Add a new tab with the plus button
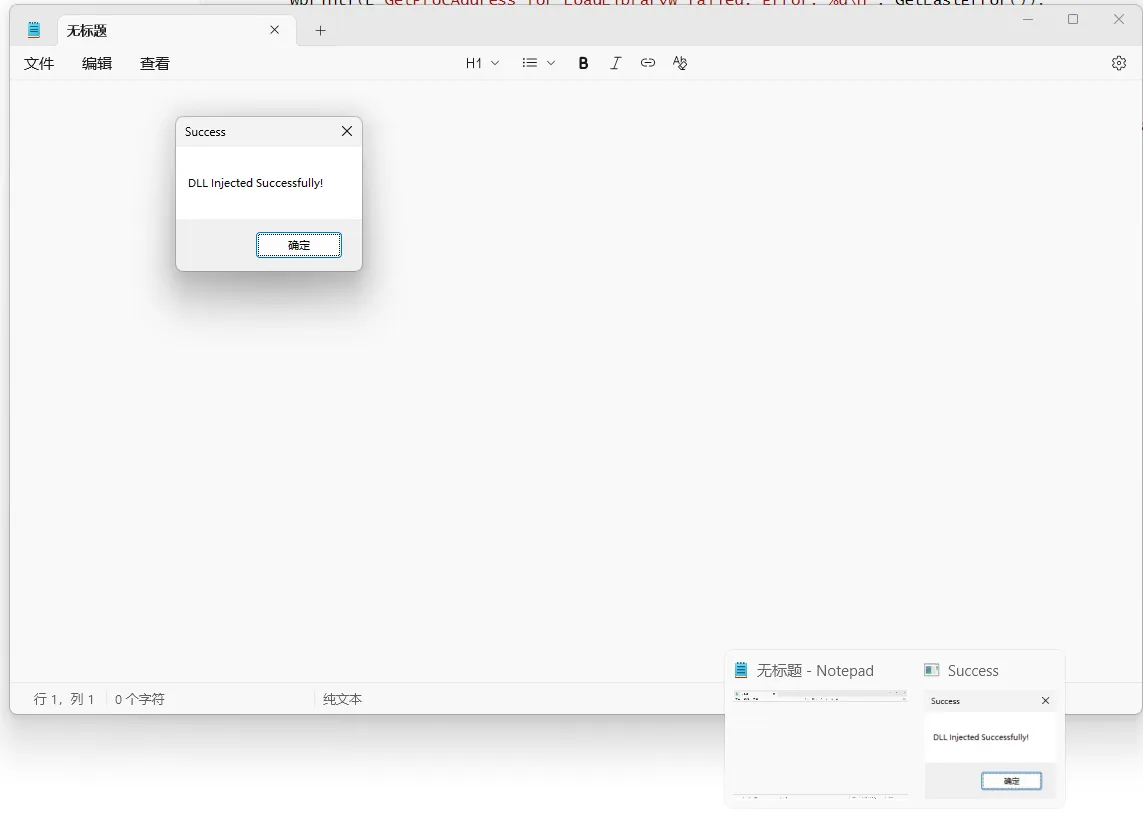Image resolution: width=1143 pixels, height=816 pixels. [320, 30]
